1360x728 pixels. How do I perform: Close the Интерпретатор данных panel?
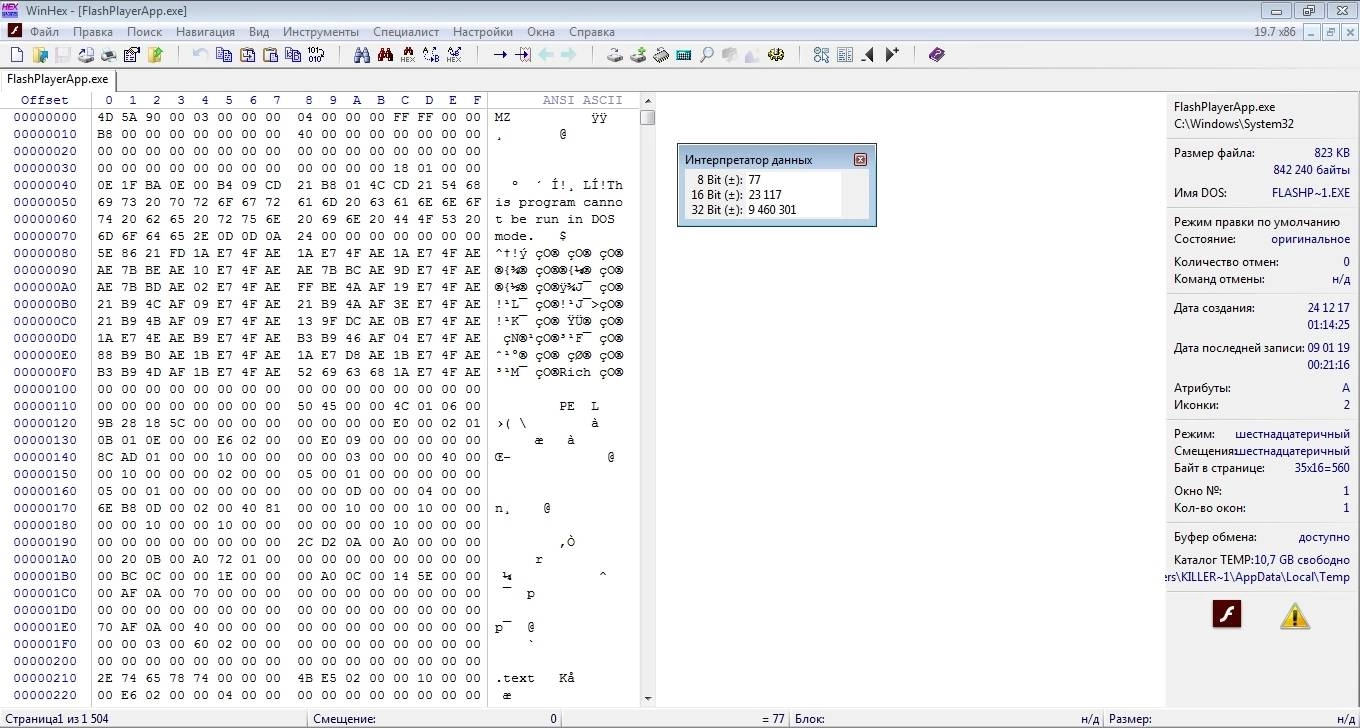(860, 160)
